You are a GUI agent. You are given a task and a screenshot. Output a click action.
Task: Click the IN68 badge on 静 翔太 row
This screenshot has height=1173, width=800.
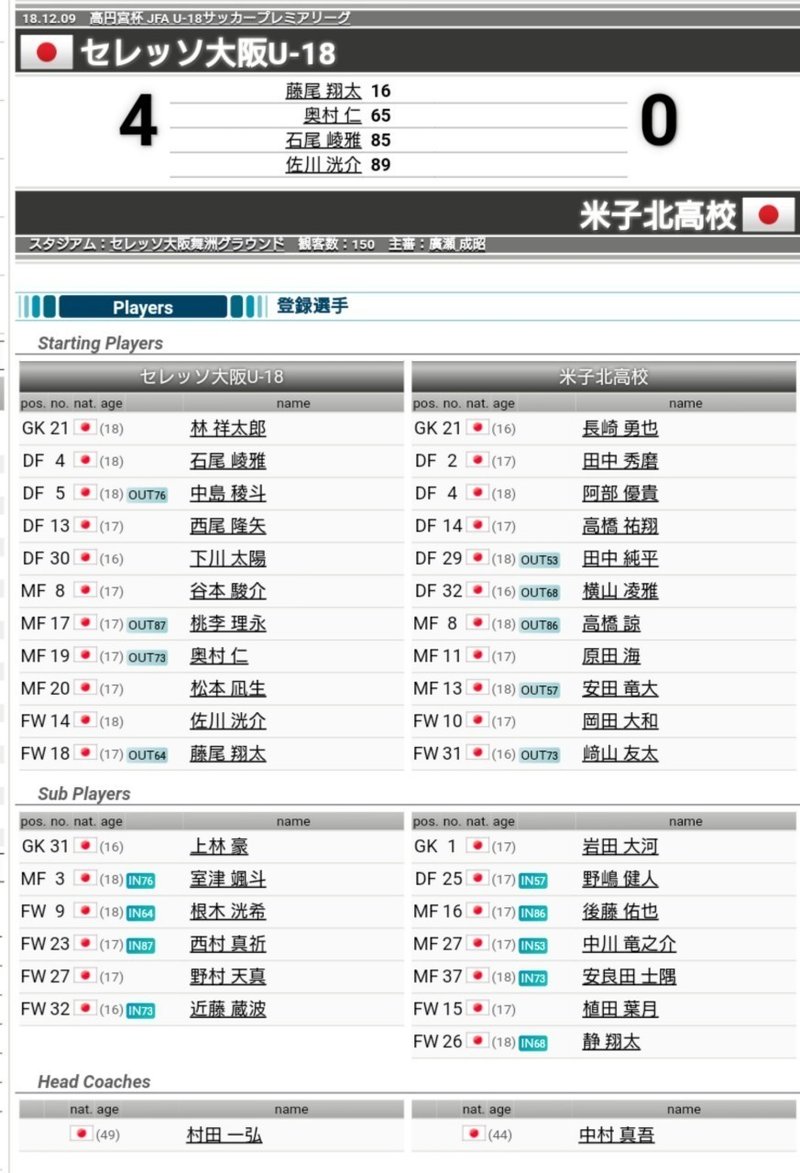[533, 1043]
